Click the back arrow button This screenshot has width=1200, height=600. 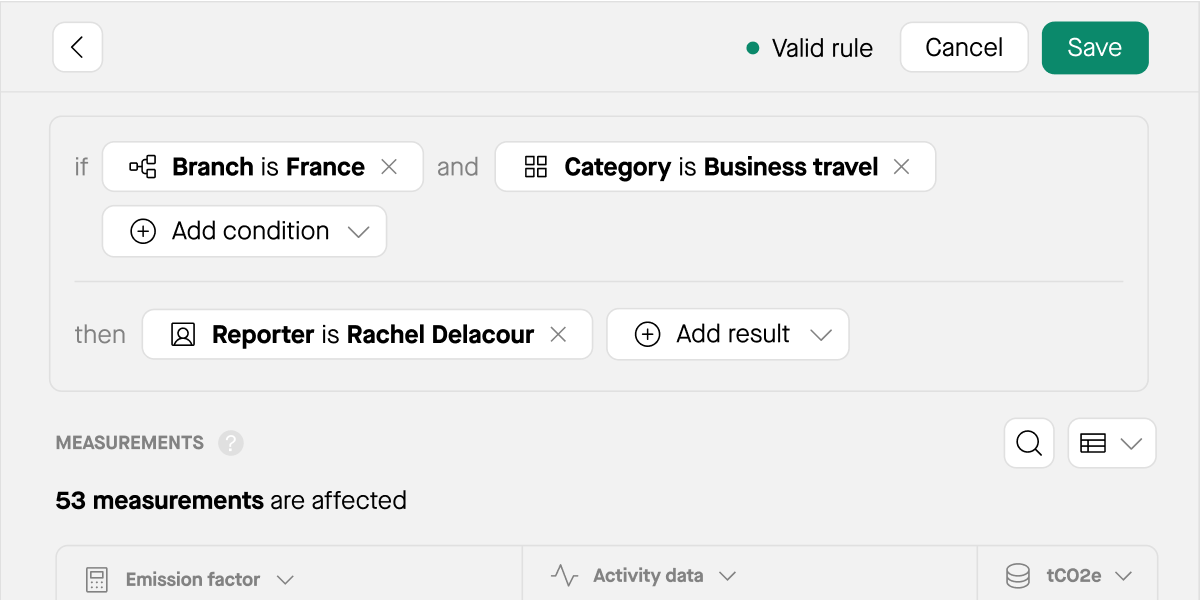tap(77, 48)
